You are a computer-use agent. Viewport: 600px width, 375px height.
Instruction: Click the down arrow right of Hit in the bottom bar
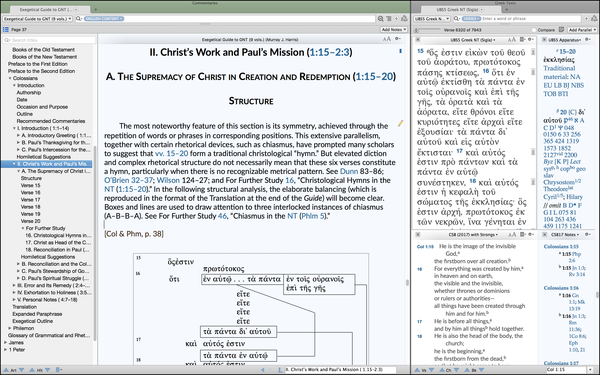click(x=47, y=370)
